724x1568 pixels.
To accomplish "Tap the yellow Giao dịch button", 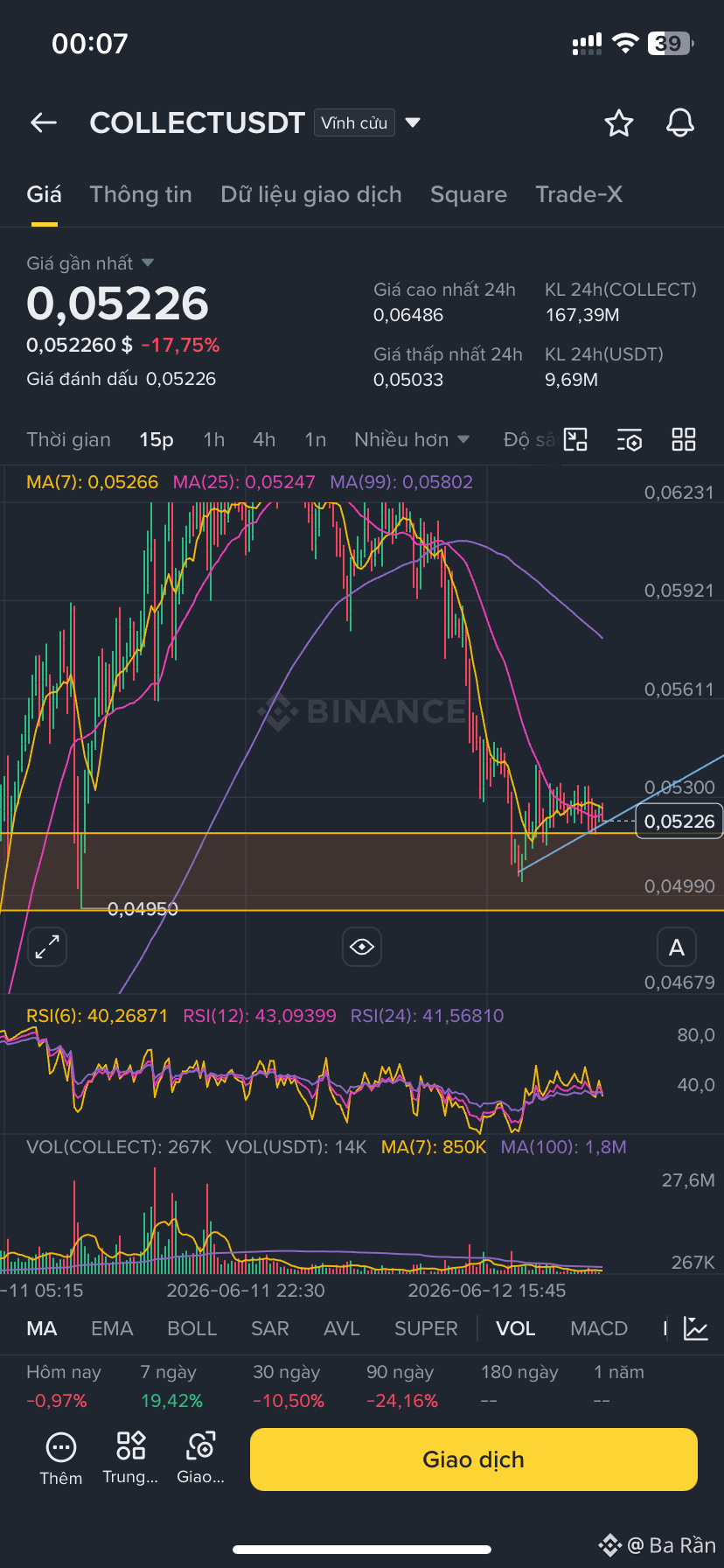I will (x=474, y=1459).
